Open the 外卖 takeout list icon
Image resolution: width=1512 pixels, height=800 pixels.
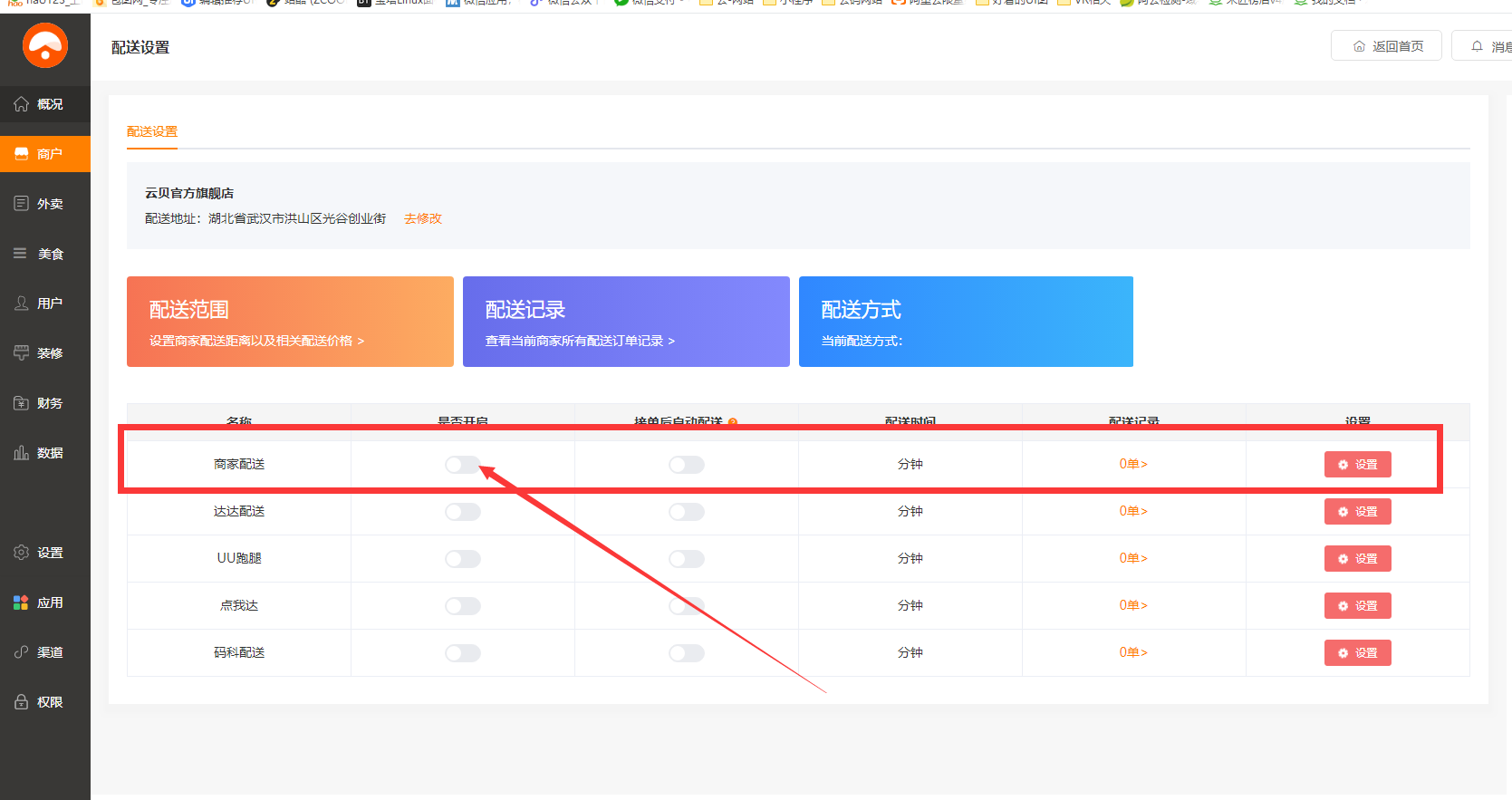(21, 204)
